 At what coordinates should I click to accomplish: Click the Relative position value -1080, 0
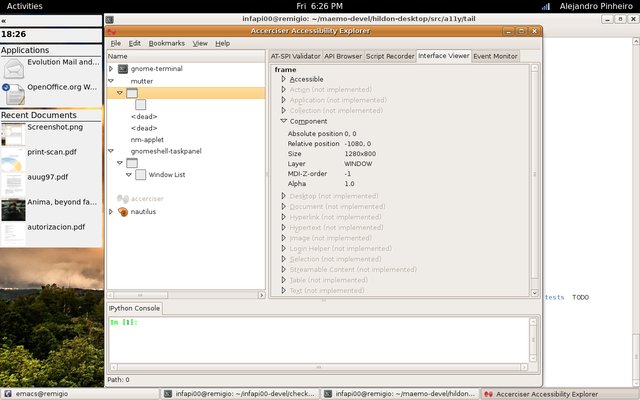click(358, 144)
